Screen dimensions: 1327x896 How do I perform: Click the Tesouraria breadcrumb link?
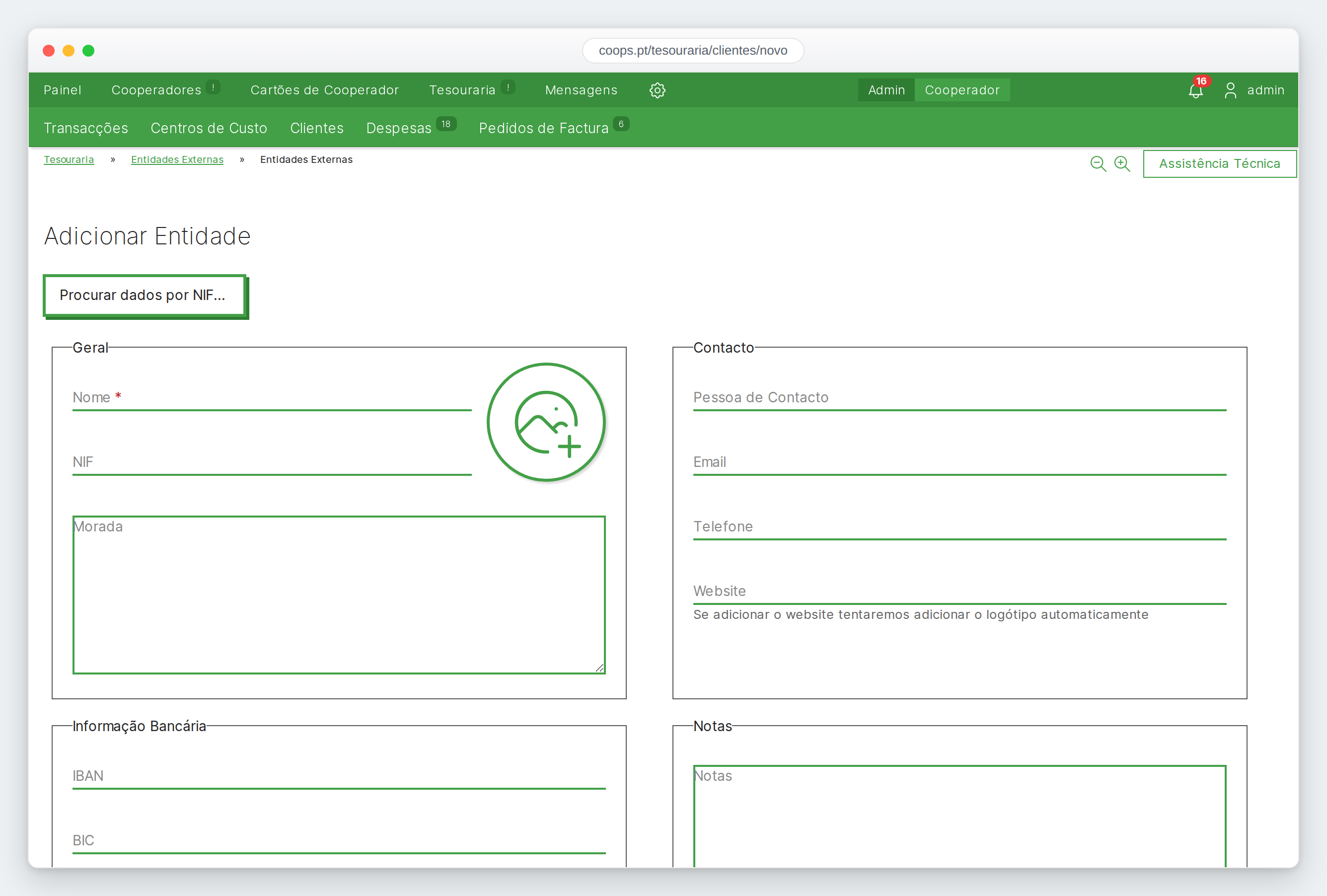[69, 159]
